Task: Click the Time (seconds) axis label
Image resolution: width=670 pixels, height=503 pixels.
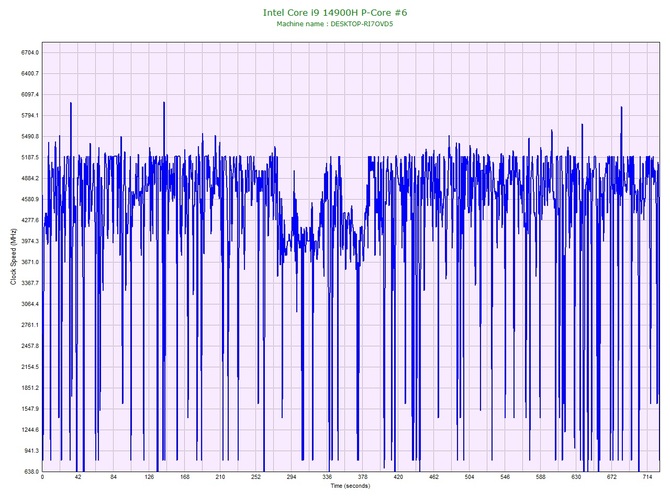Action: [x=350, y=486]
